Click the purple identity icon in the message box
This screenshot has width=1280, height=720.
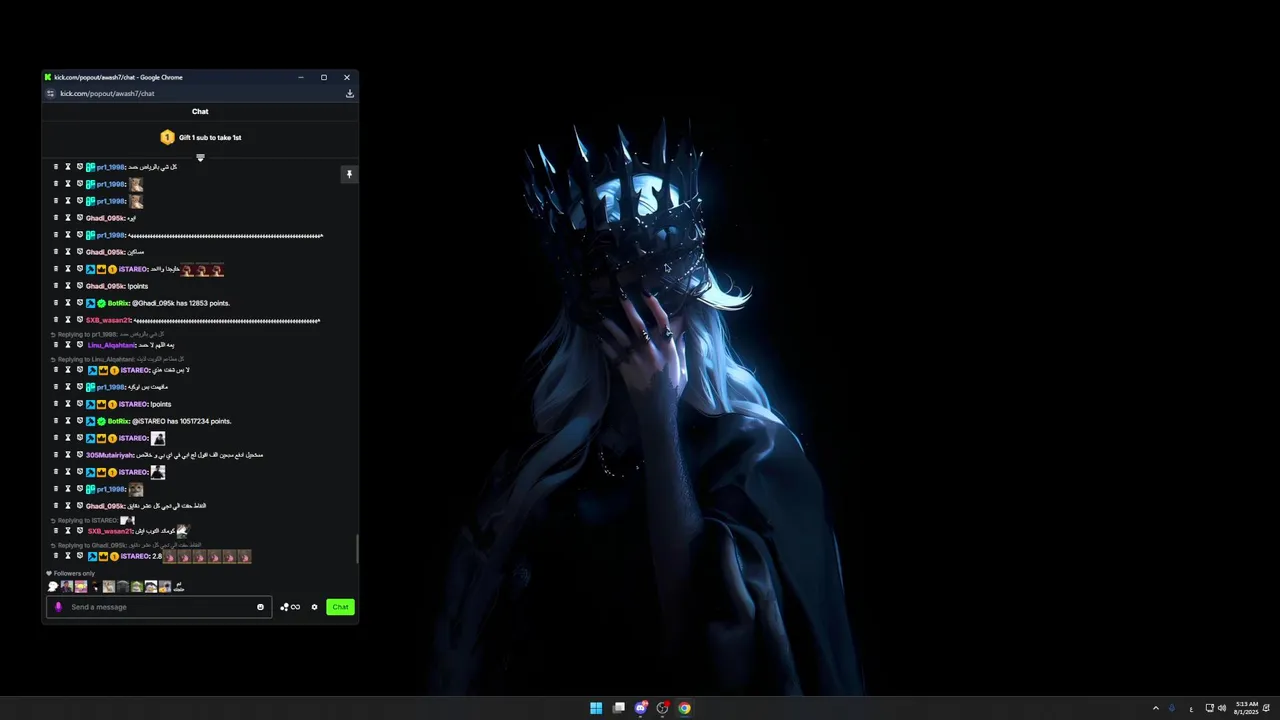(58, 607)
